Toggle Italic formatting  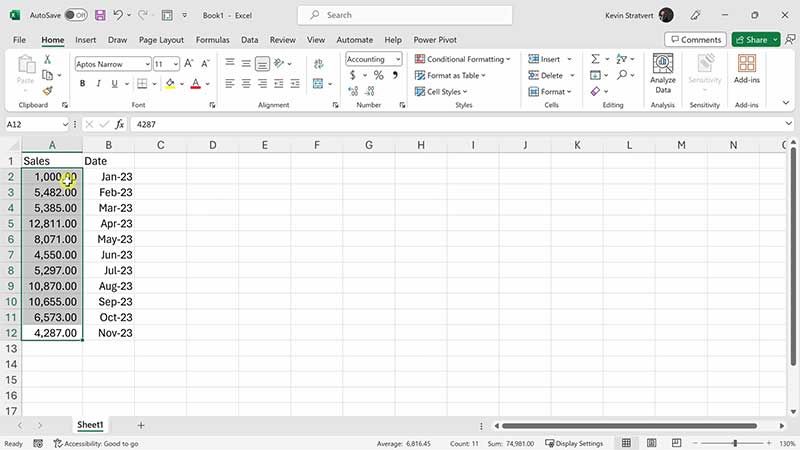[x=98, y=83]
